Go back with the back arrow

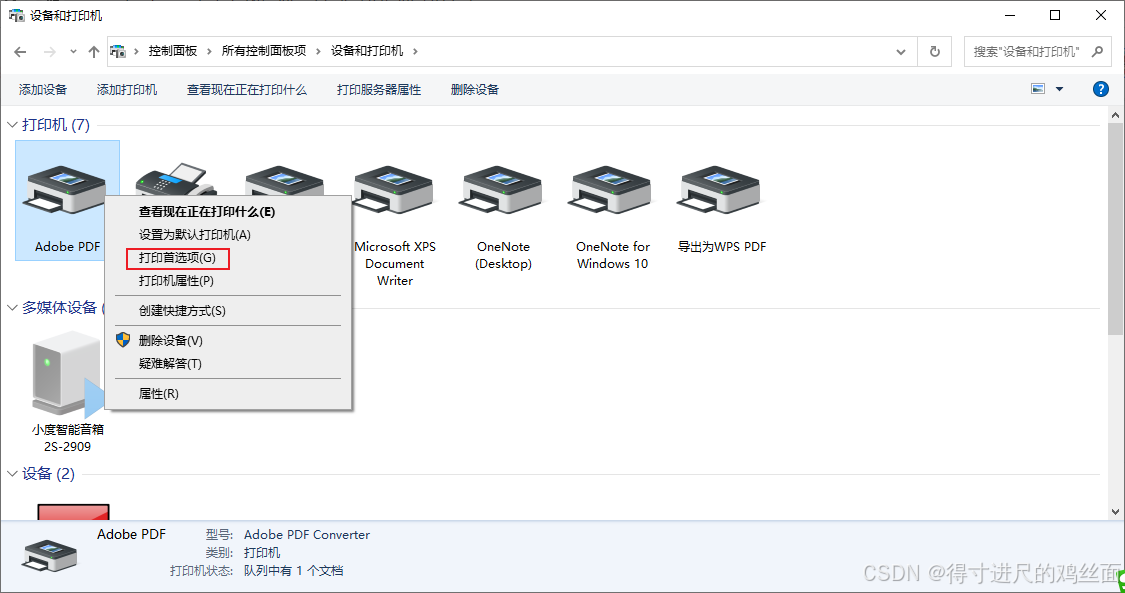tap(20, 52)
